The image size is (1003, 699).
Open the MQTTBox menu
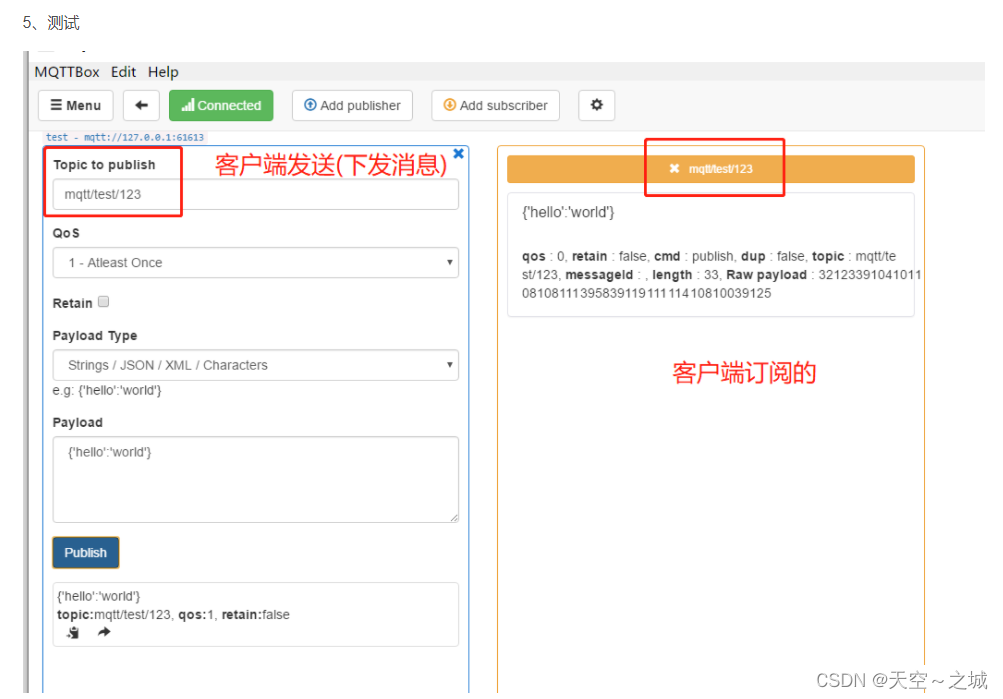(x=66, y=71)
